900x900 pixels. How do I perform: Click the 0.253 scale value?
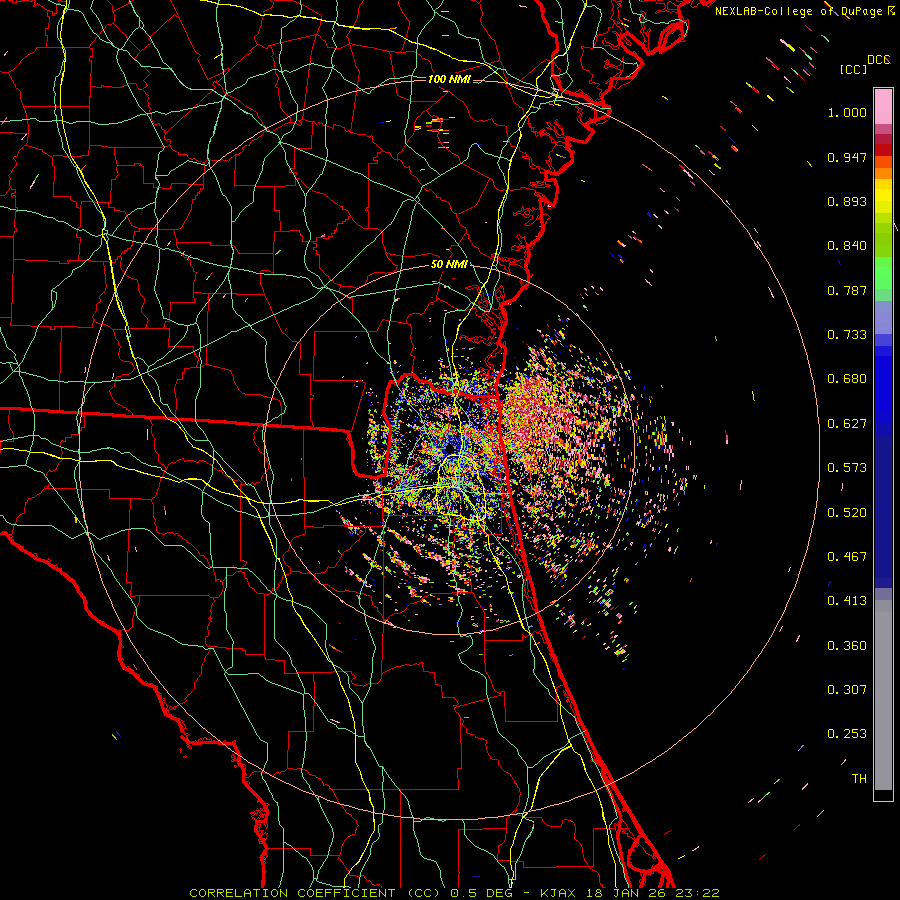847,734
